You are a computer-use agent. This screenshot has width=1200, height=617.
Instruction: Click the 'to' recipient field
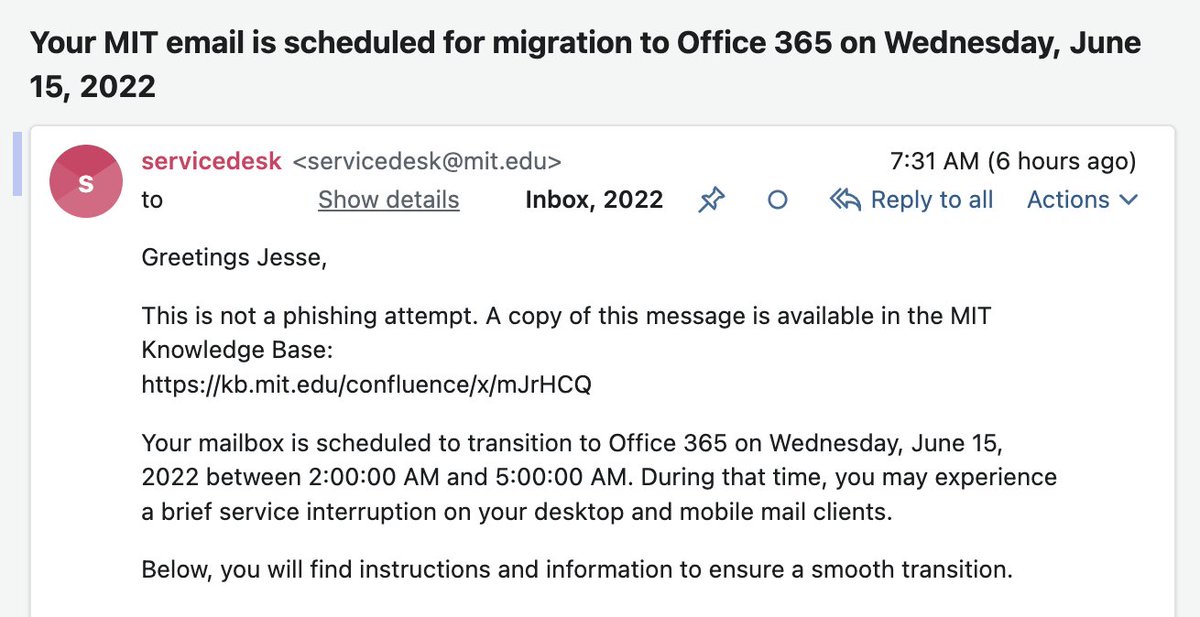[x=152, y=200]
